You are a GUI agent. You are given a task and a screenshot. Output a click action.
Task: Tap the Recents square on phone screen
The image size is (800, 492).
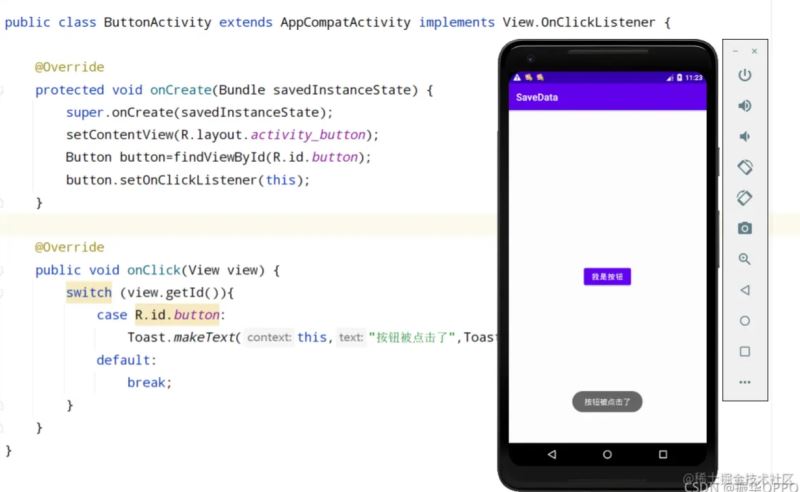[x=662, y=454]
